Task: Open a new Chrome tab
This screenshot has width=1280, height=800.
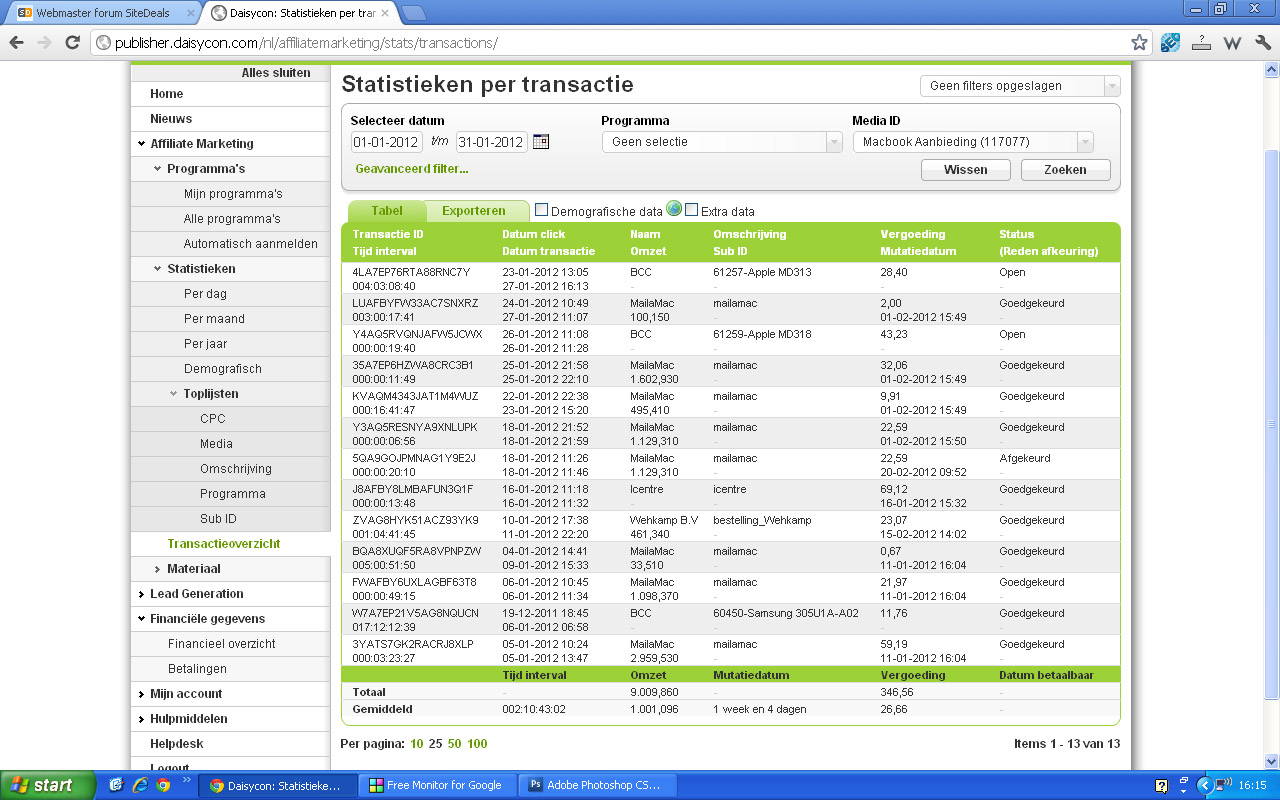Action: point(413,13)
